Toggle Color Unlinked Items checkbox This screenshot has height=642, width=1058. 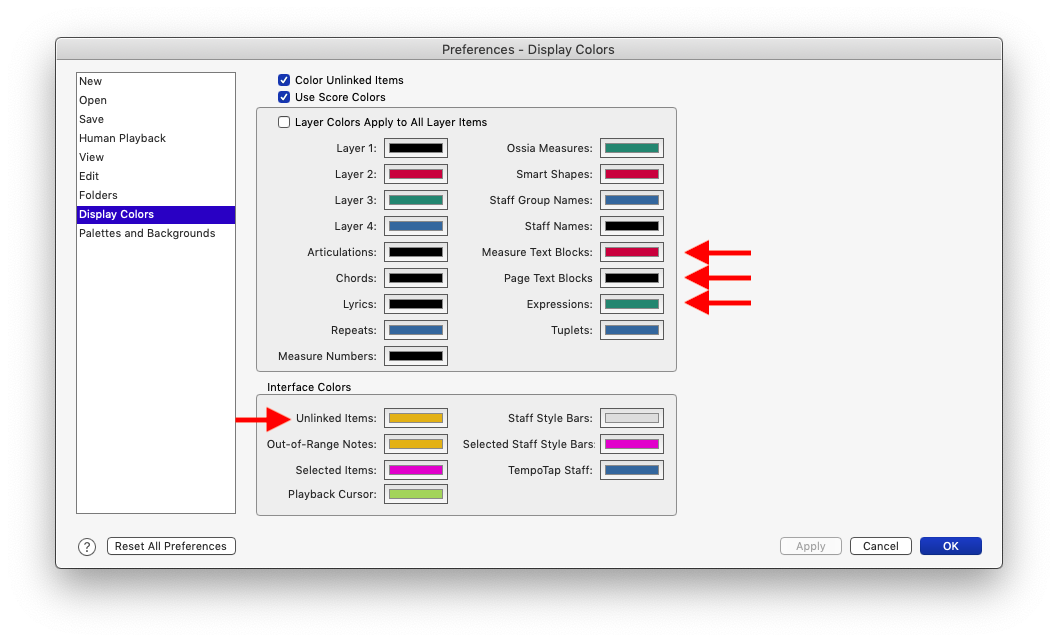pyautogui.click(x=284, y=80)
